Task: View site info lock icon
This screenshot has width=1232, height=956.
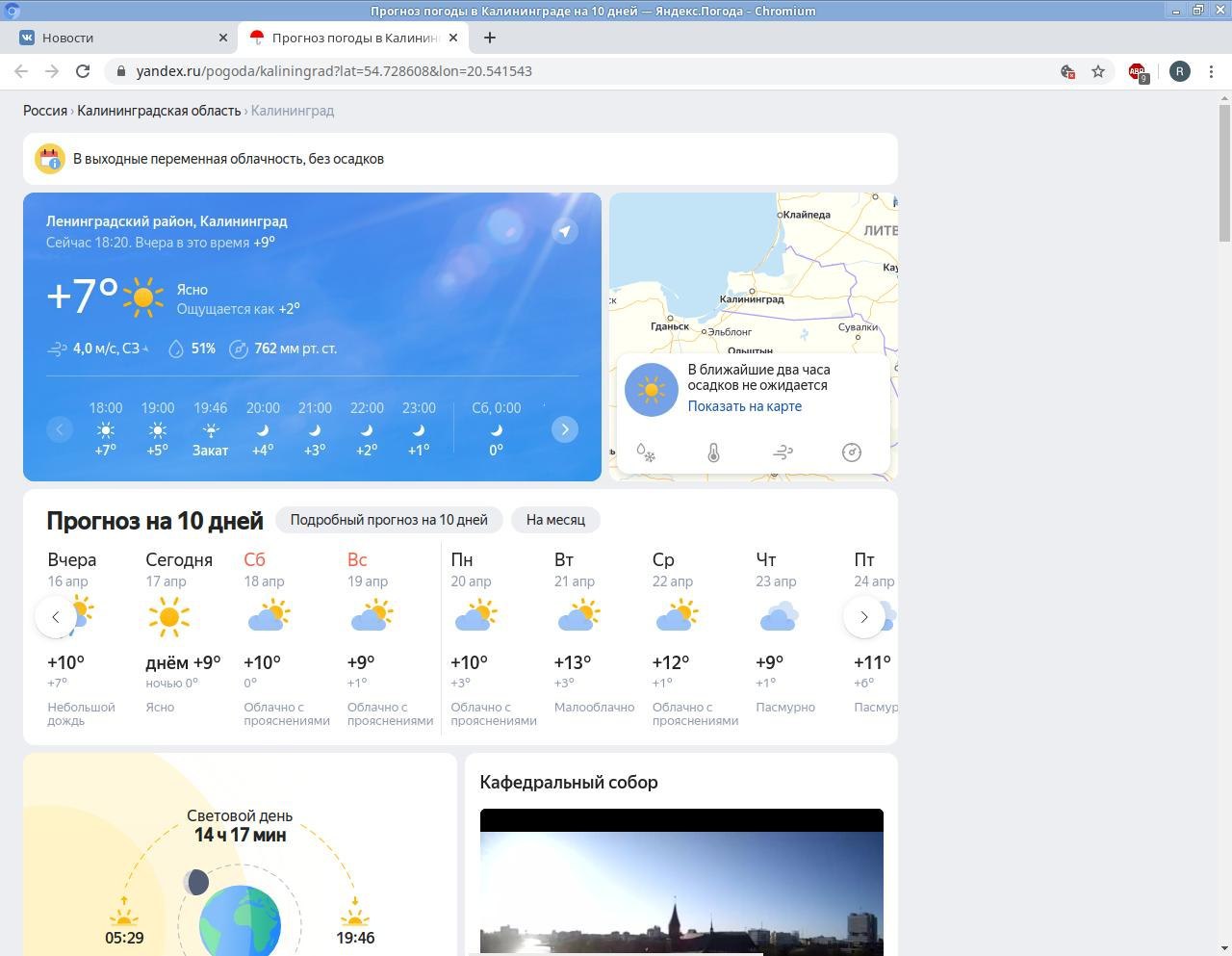Action: pos(120,71)
